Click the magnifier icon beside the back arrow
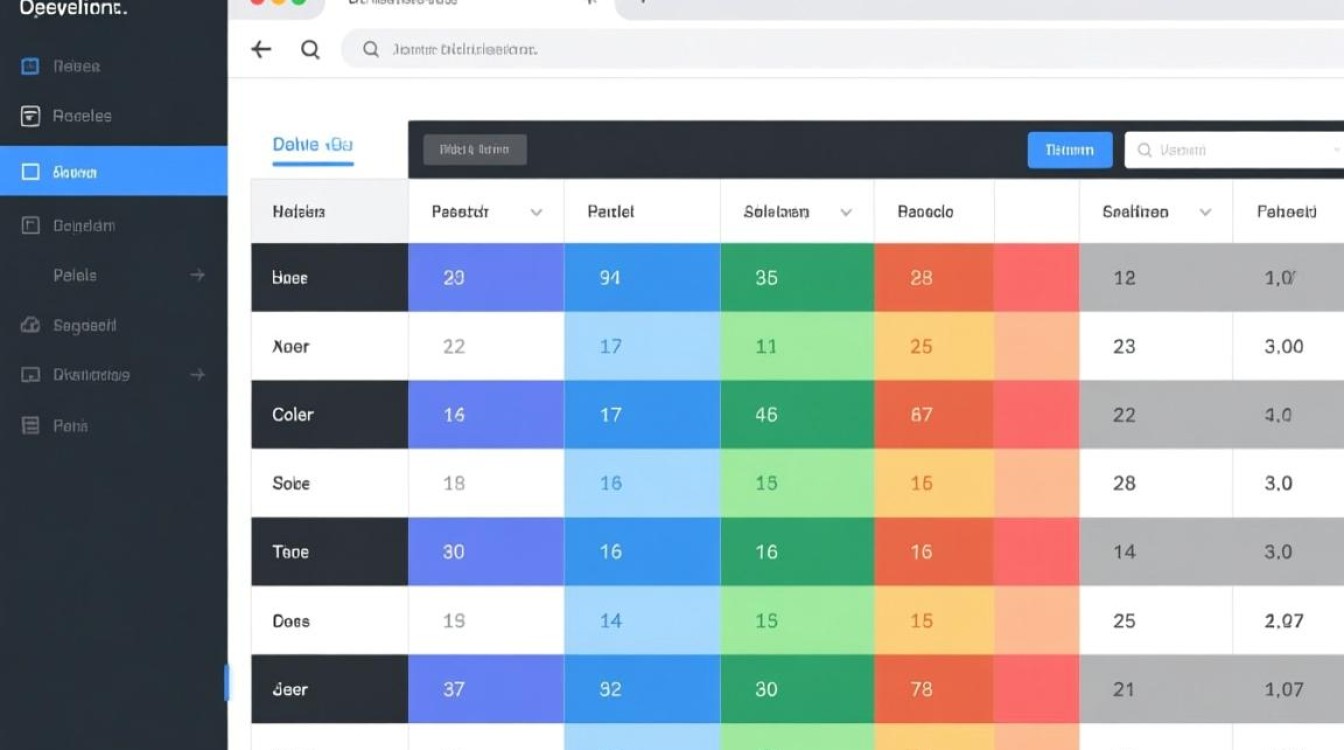The height and width of the screenshot is (750, 1344). pyautogui.click(x=310, y=49)
